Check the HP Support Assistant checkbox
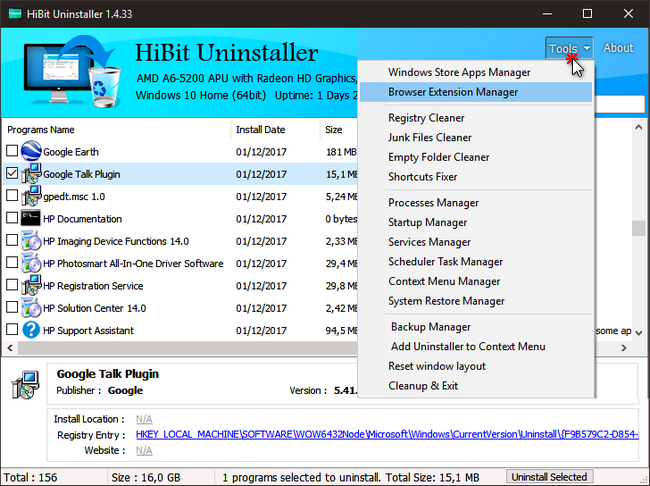Viewport: 650px width, 486px height. (x=12, y=330)
